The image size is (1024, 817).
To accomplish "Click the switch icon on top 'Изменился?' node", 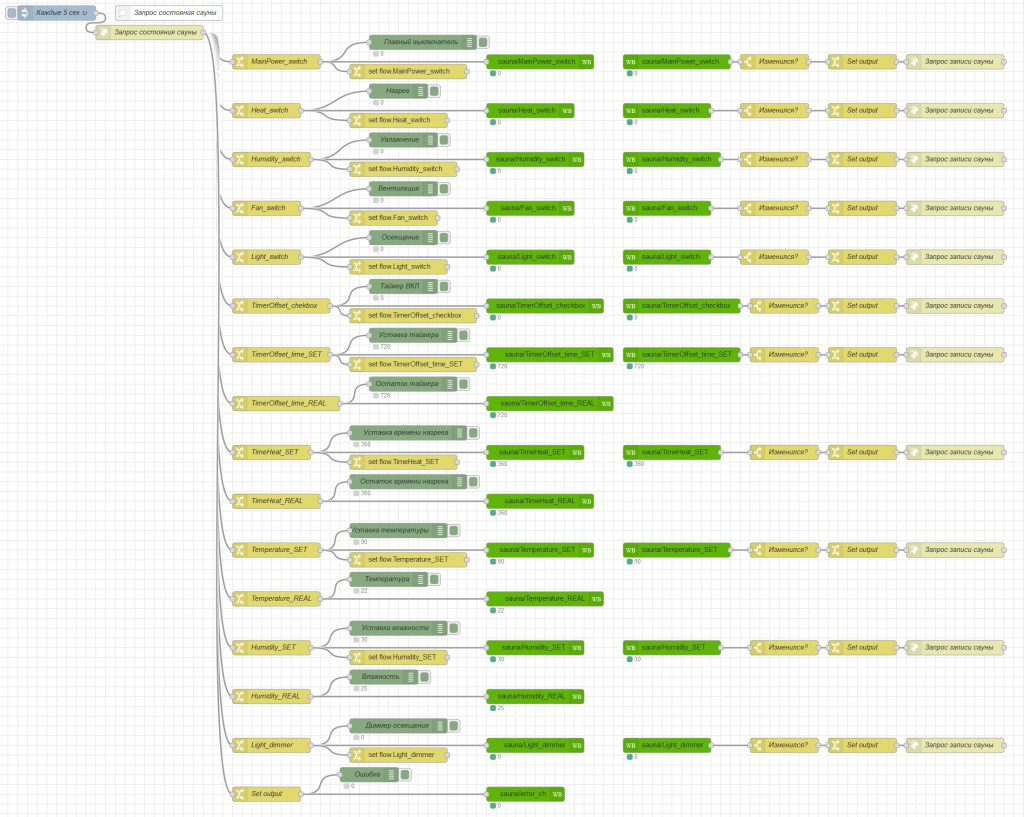I will (x=748, y=62).
